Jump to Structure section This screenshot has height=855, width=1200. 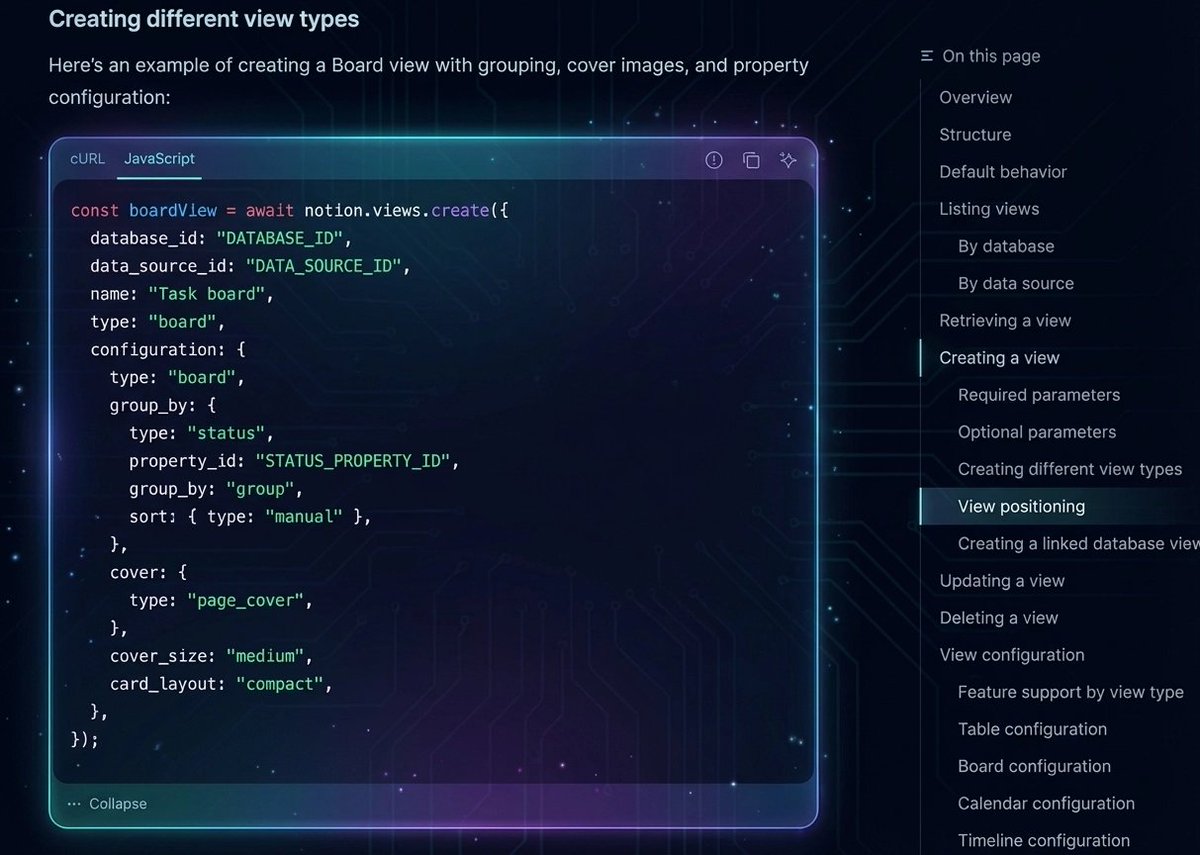coord(975,134)
